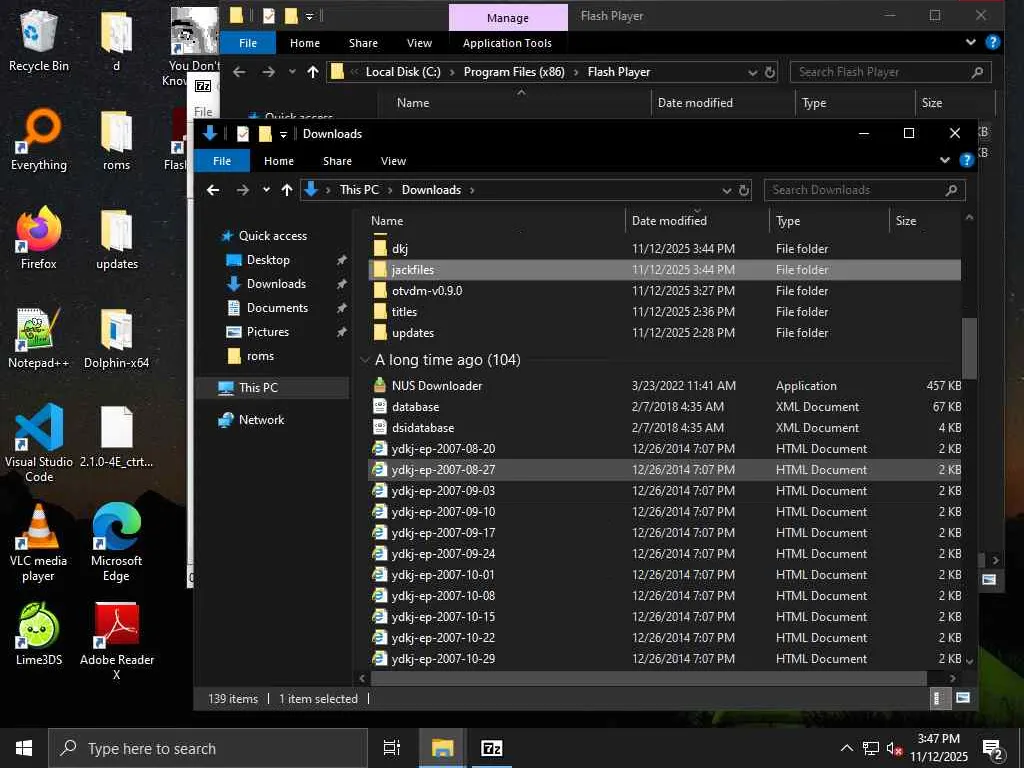
Task: Click the muted volume tray icon
Action: click(x=894, y=749)
